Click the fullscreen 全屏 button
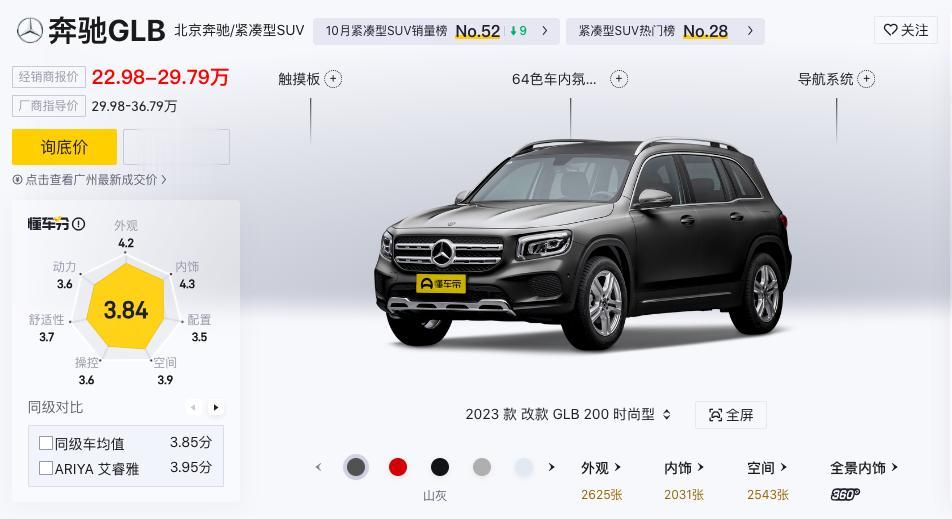Viewport: 952px width, 519px height. (x=730, y=415)
